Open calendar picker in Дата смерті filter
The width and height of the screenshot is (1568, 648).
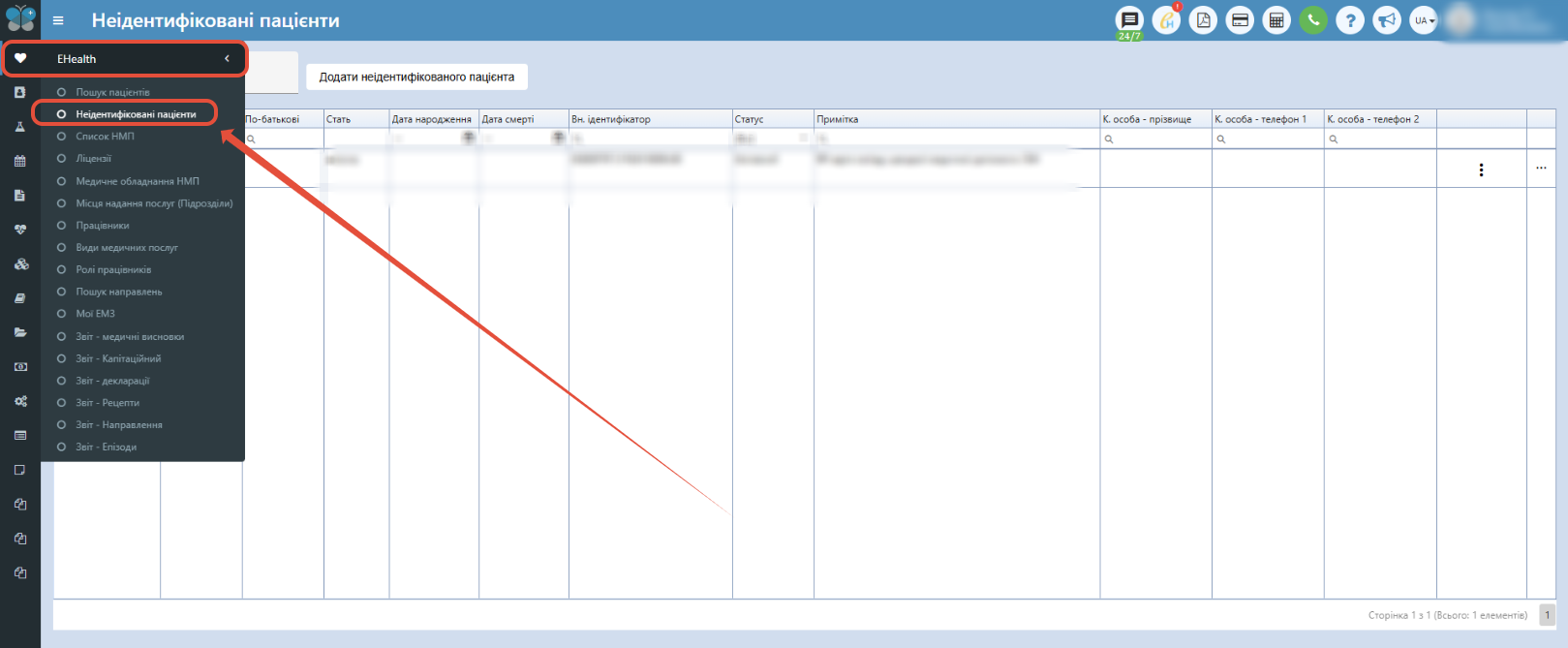point(558,139)
